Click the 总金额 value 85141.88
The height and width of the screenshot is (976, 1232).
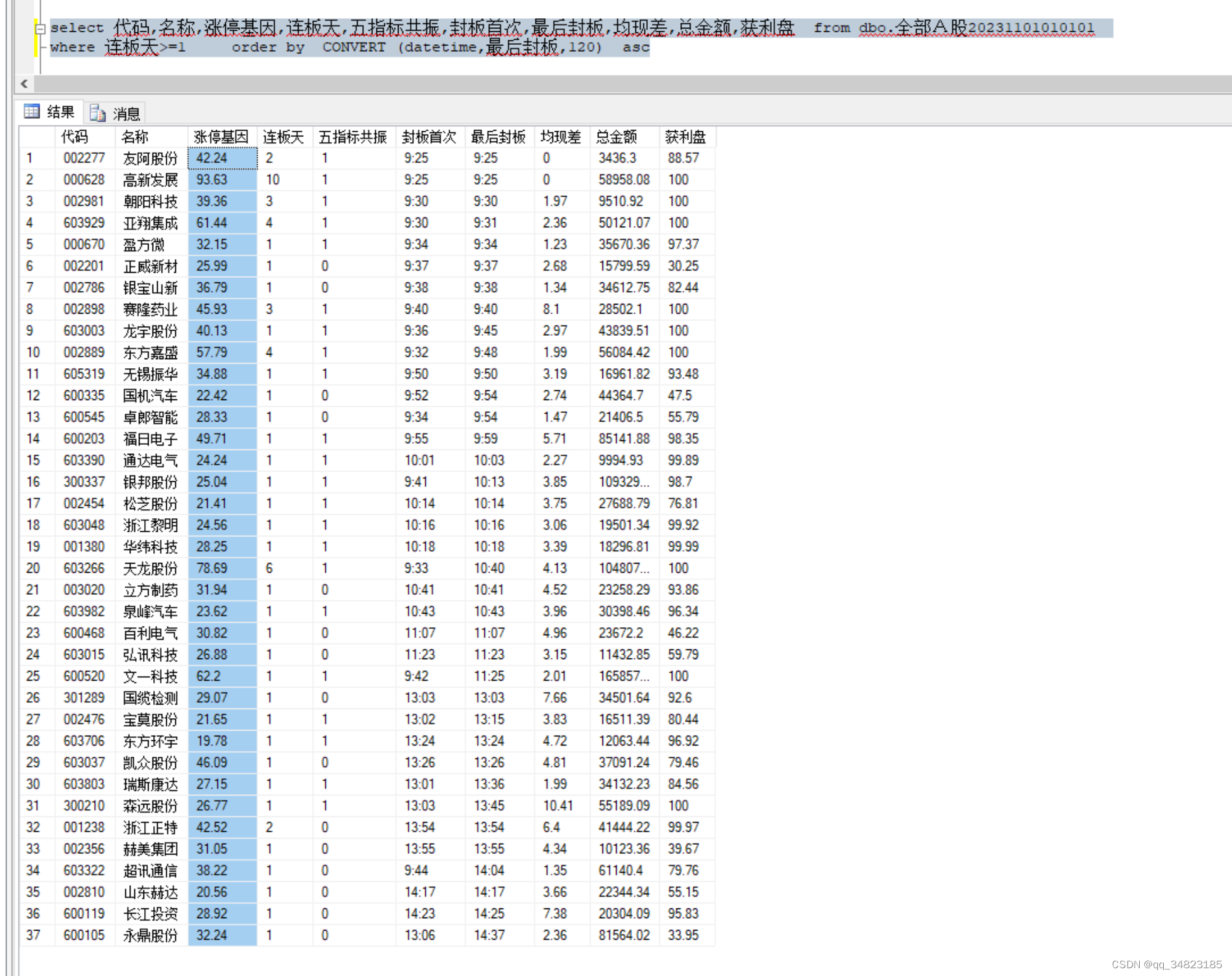coord(624,439)
